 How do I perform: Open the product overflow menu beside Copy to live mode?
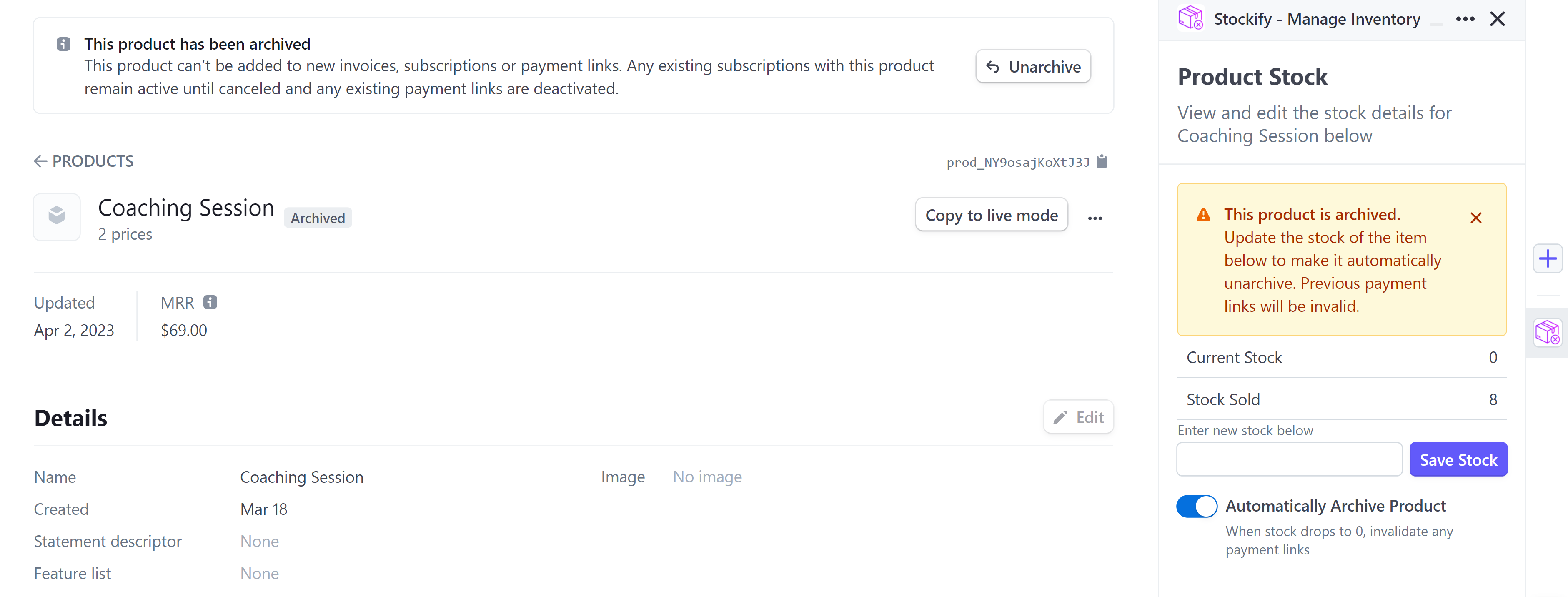pos(1095,218)
